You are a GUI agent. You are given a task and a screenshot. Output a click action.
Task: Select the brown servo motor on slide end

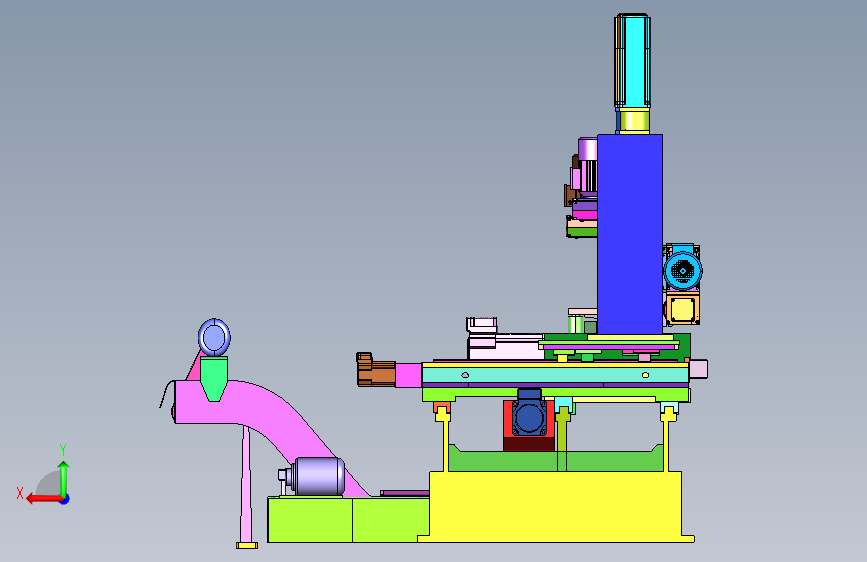375,370
